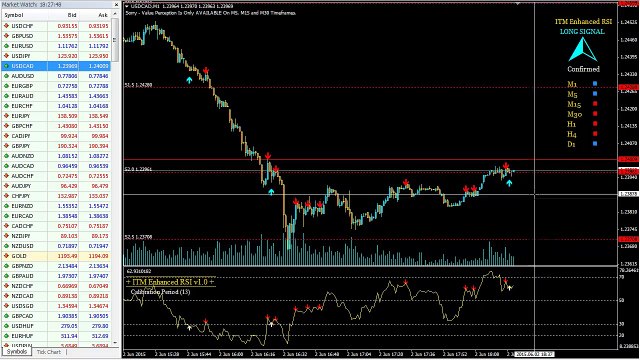Click the green up icon beside EURCHF
640x360 pixels.
tap(6, 106)
